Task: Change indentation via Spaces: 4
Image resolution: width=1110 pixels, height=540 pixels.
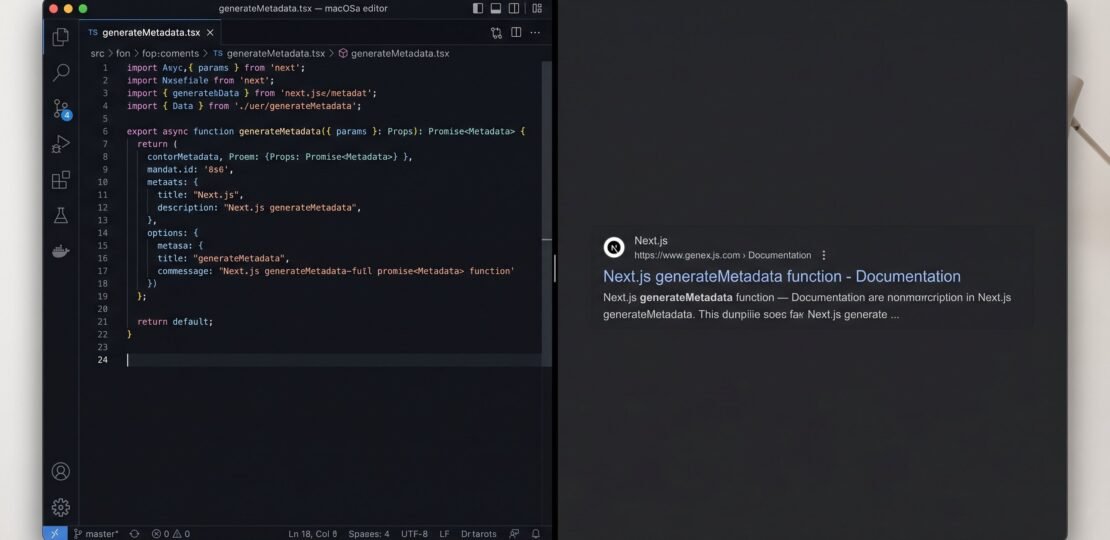Action: [x=369, y=534]
